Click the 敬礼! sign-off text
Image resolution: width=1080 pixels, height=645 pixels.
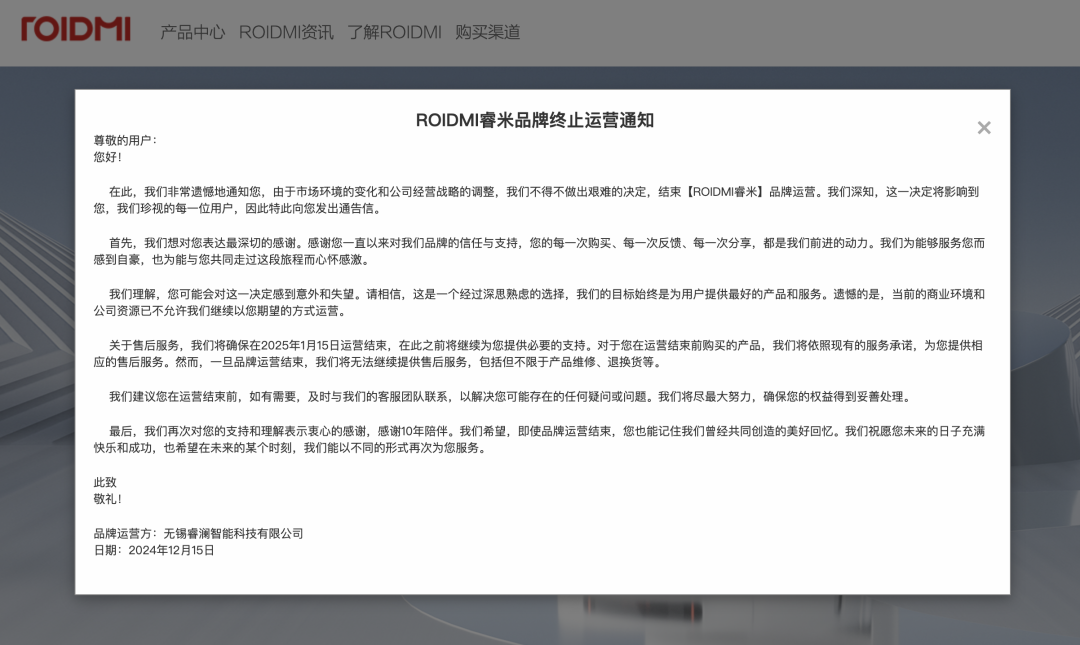pos(108,499)
